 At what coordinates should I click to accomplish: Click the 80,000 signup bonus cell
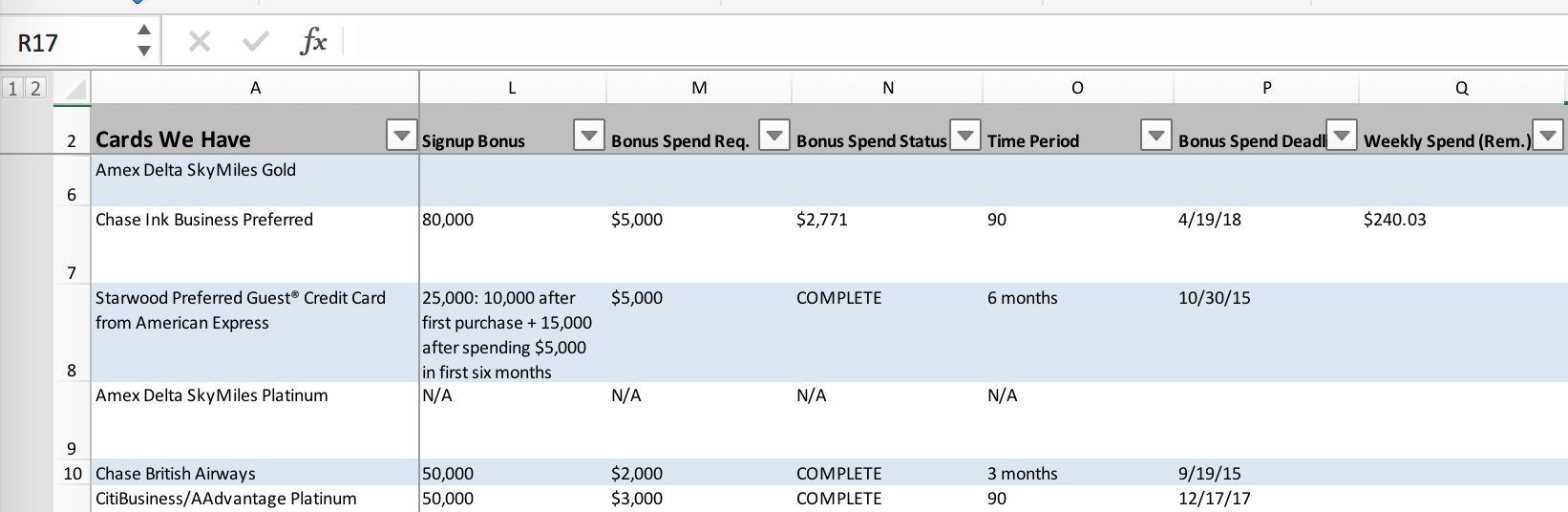tap(513, 245)
